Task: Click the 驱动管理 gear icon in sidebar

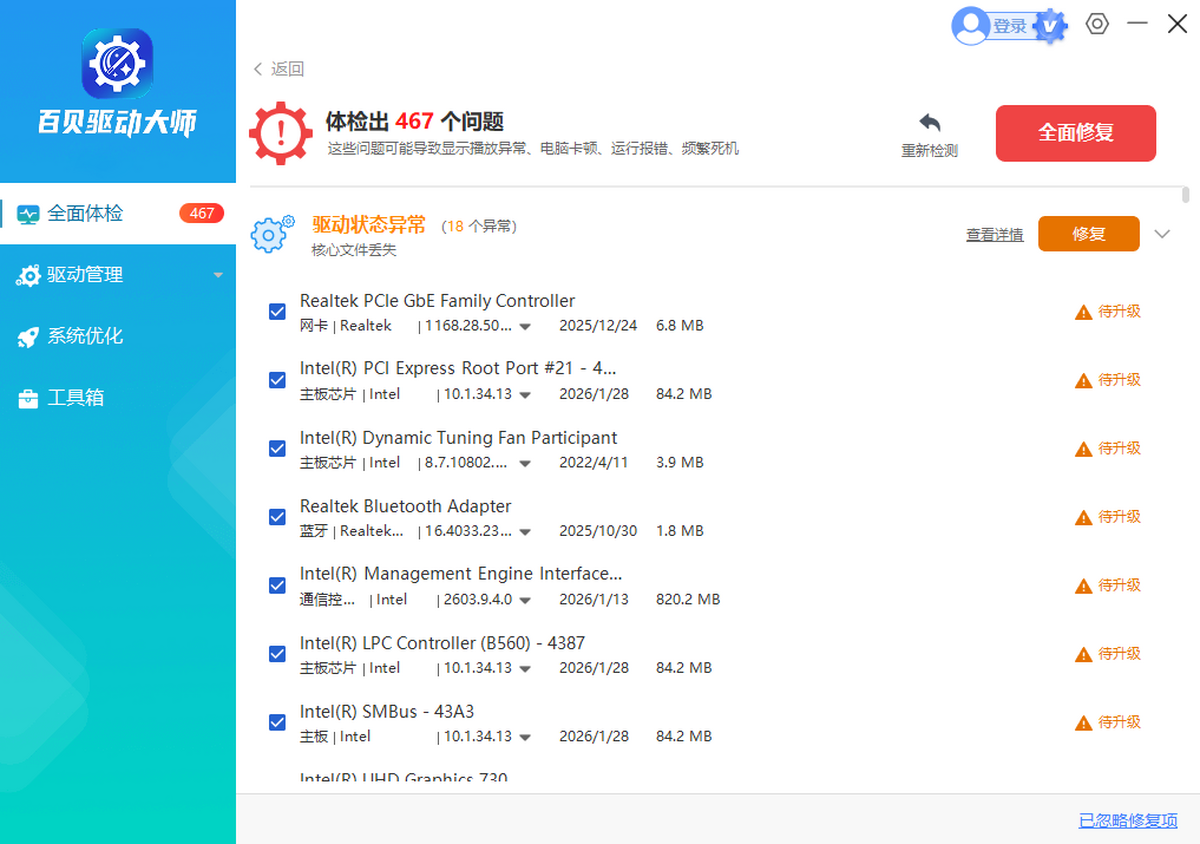Action: tap(29, 275)
